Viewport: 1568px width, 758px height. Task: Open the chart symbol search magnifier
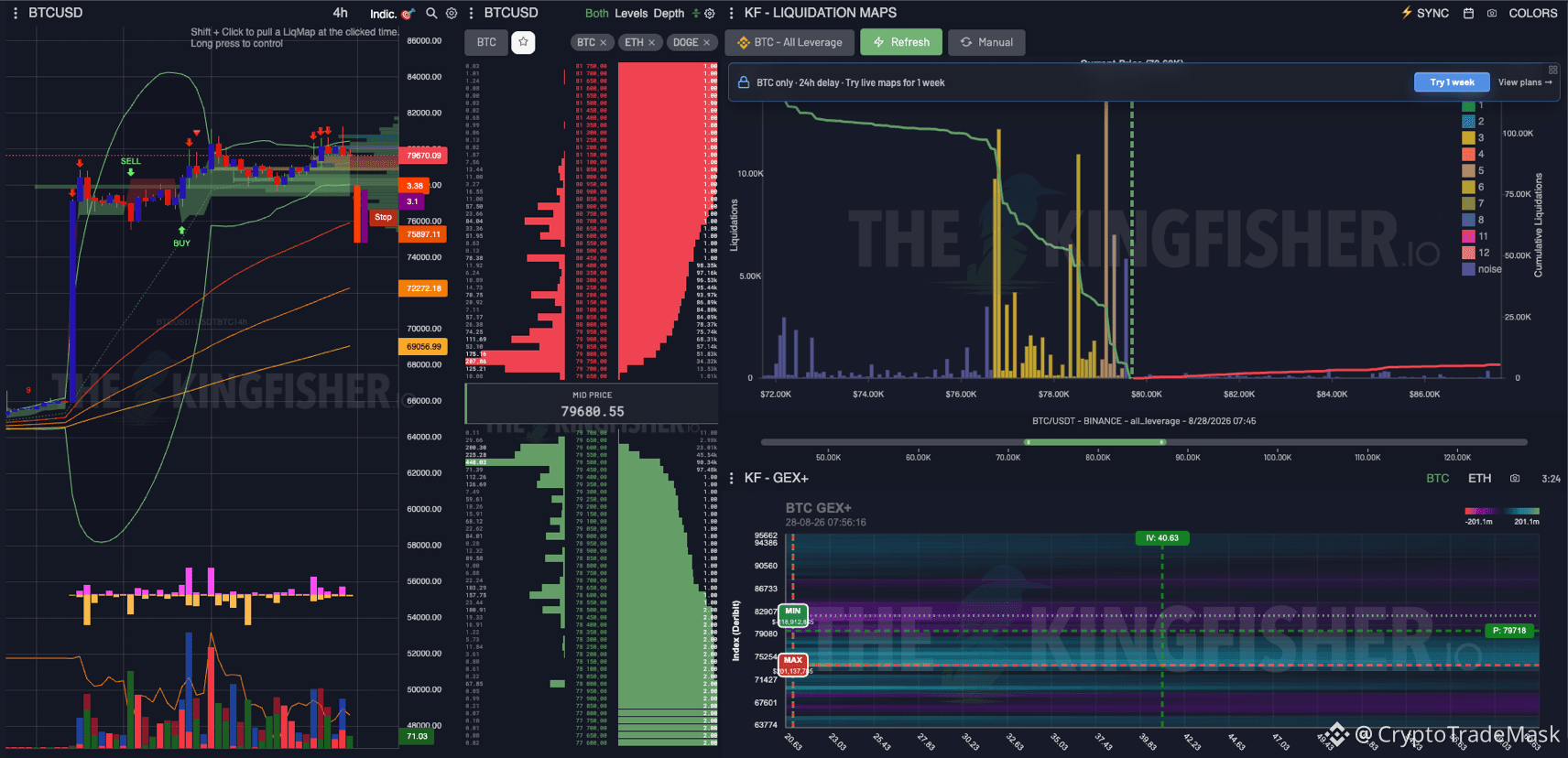click(x=431, y=14)
